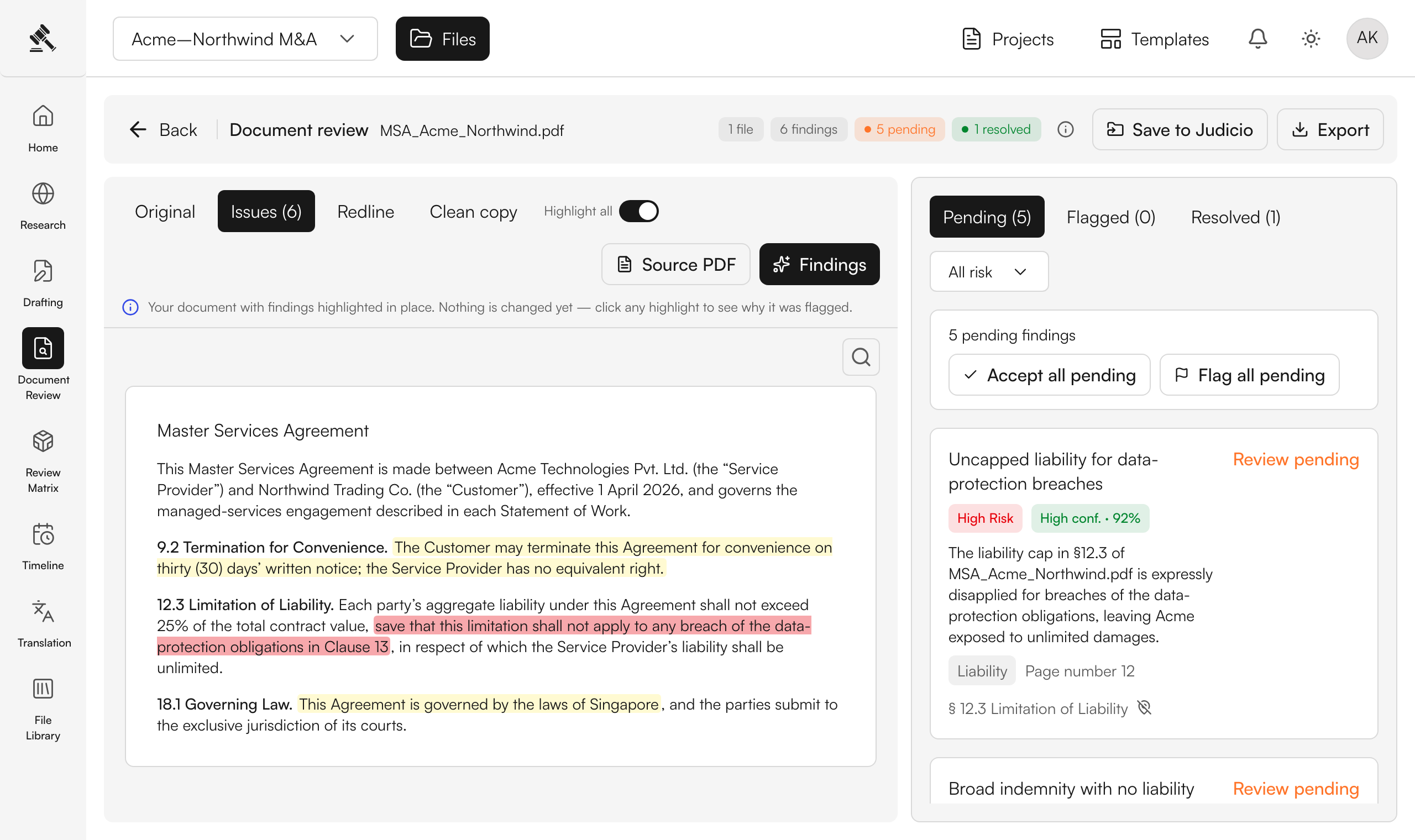Image resolution: width=1415 pixels, height=840 pixels.
Task: Open AK user avatar menu
Action: pos(1367,38)
